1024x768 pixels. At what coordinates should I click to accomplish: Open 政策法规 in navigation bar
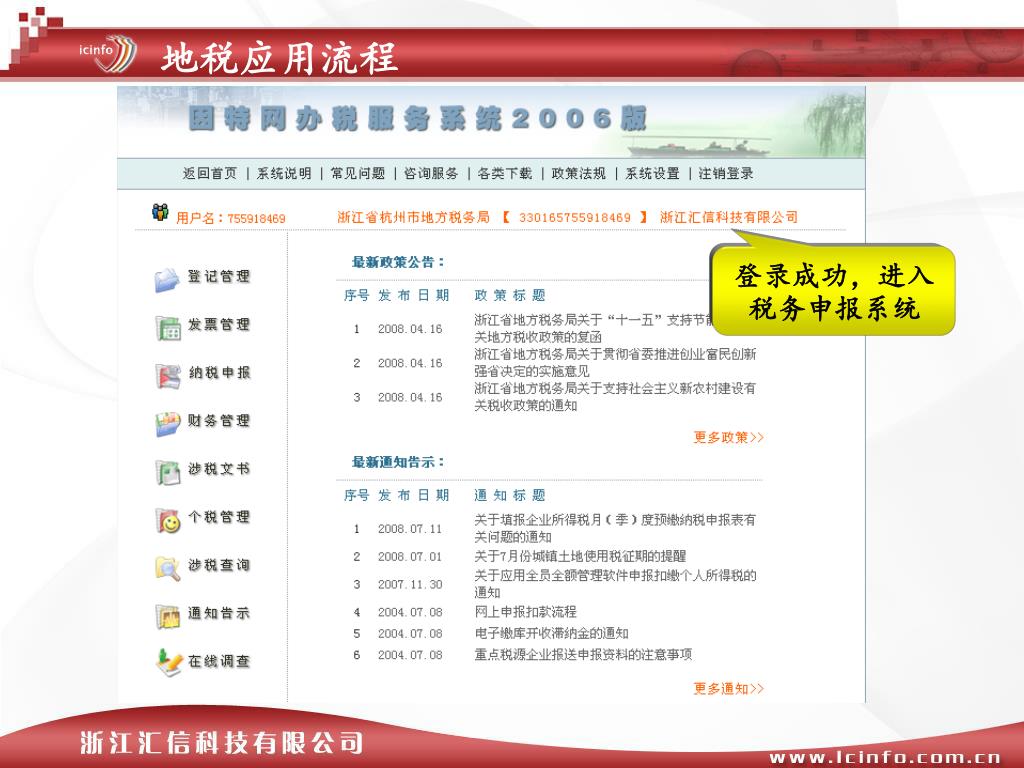pos(579,173)
